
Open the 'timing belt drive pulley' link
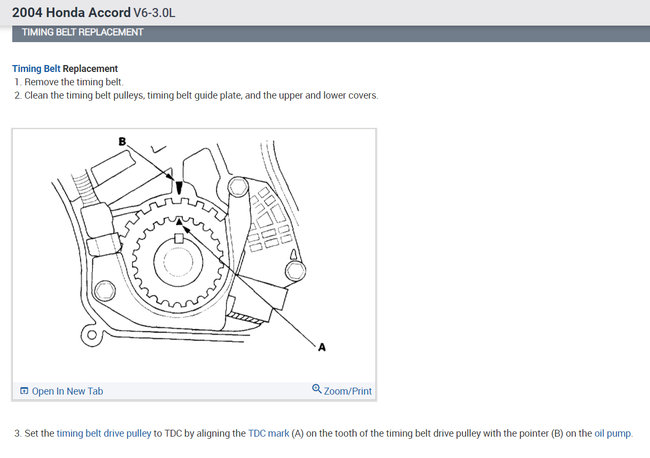click(104, 433)
